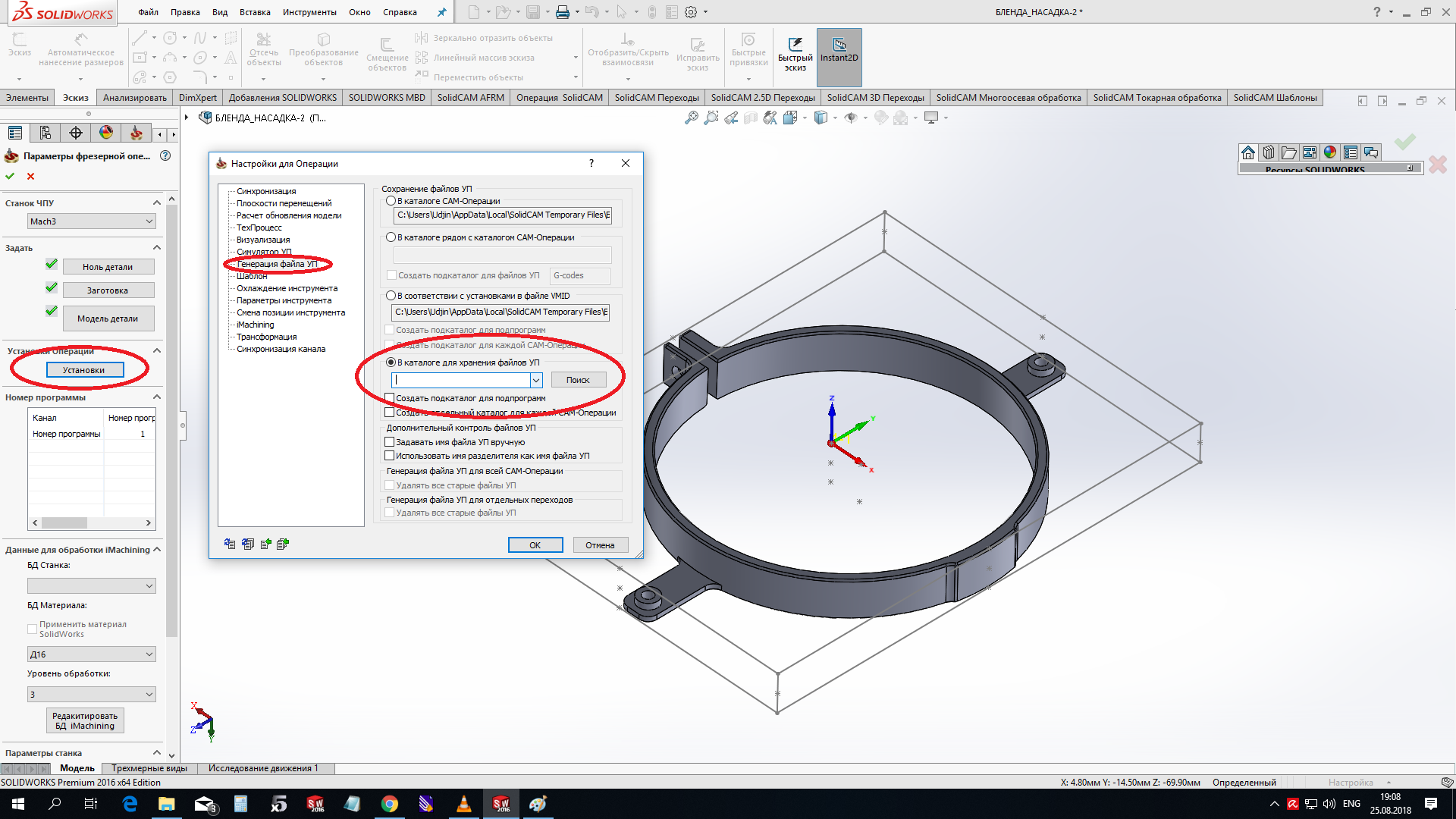
Task: Click the Поиск browse button
Action: click(x=578, y=380)
